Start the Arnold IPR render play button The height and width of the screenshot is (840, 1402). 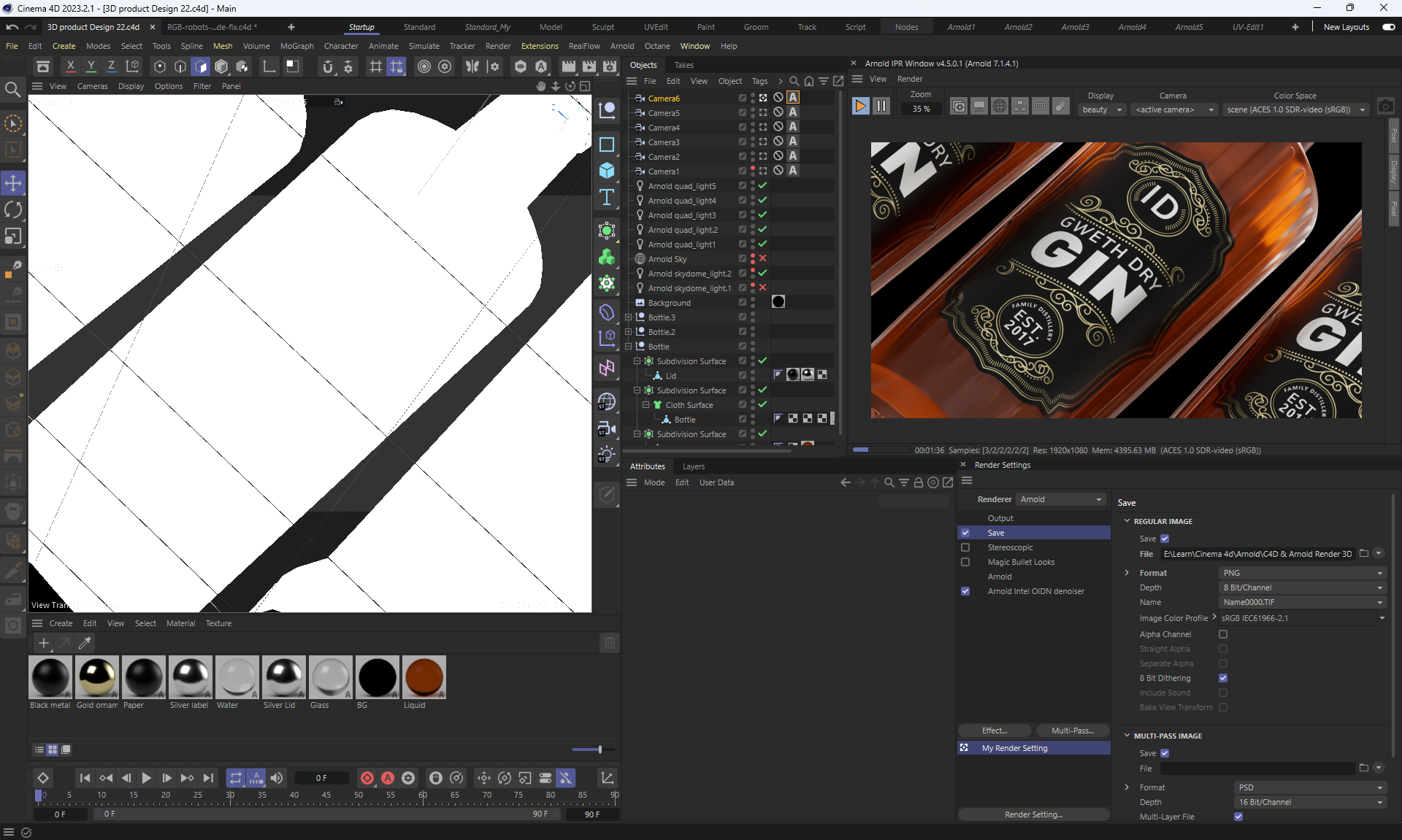[860, 107]
